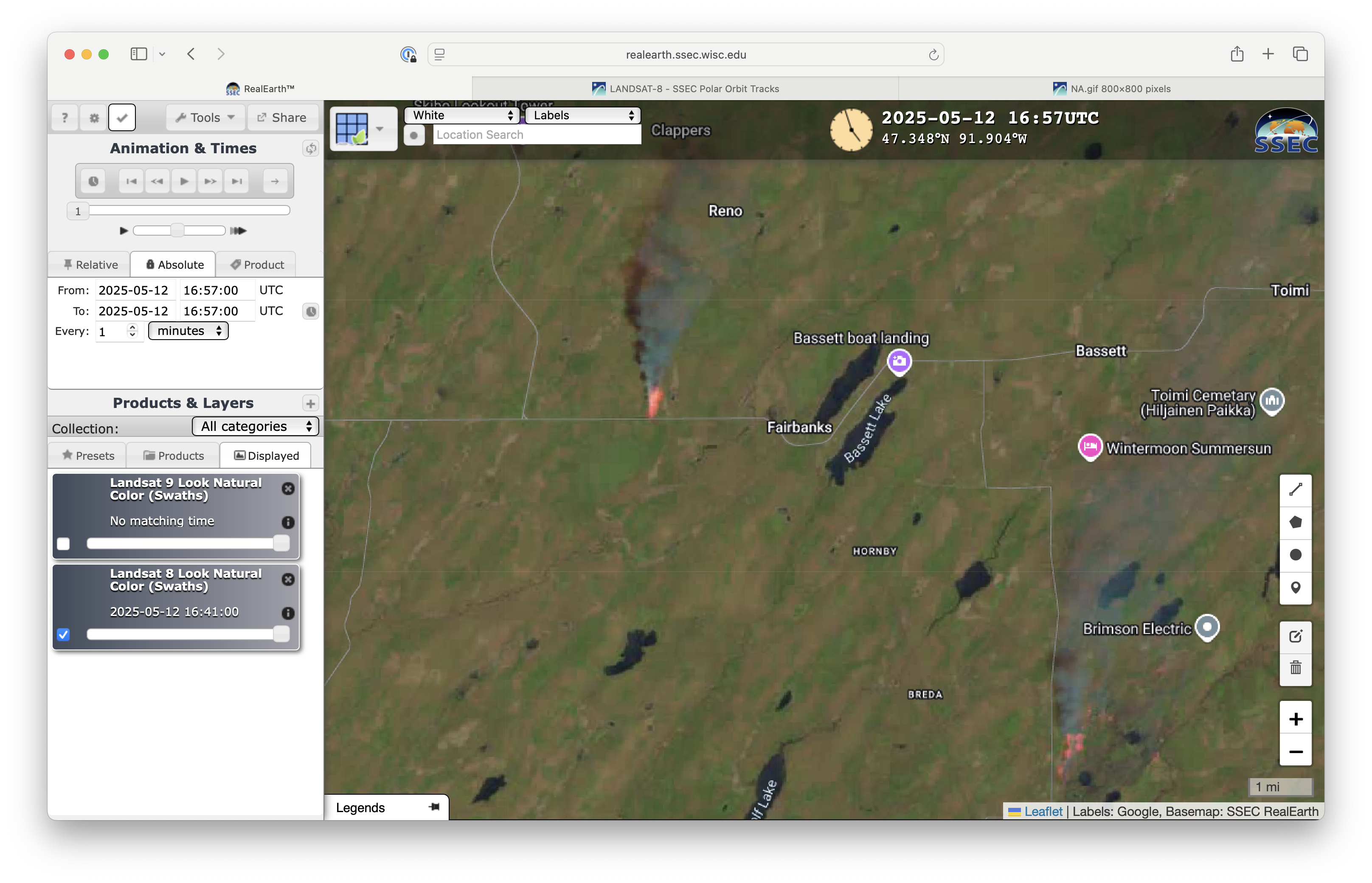Open the Labels overlay dropdown
The width and height of the screenshot is (1372, 883).
click(x=583, y=115)
